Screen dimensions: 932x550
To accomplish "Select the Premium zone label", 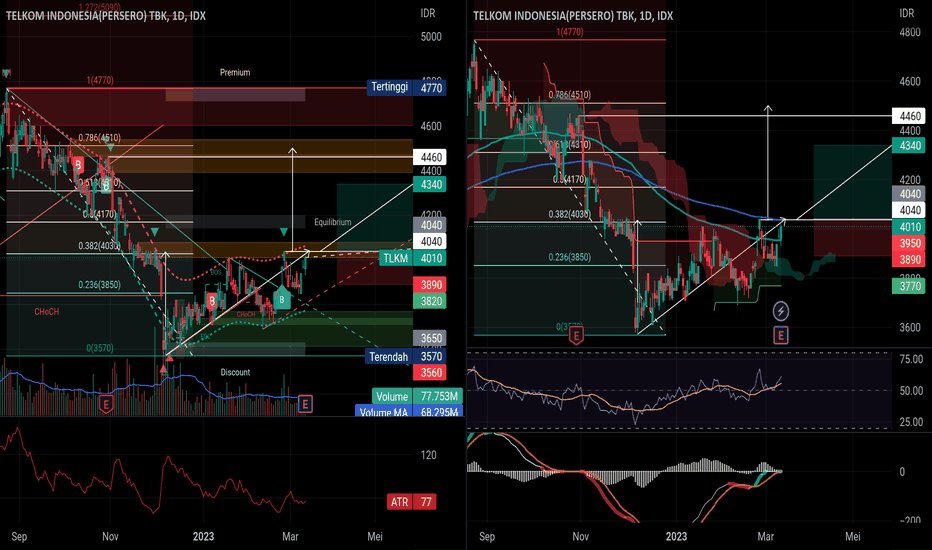I will (x=235, y=73).
